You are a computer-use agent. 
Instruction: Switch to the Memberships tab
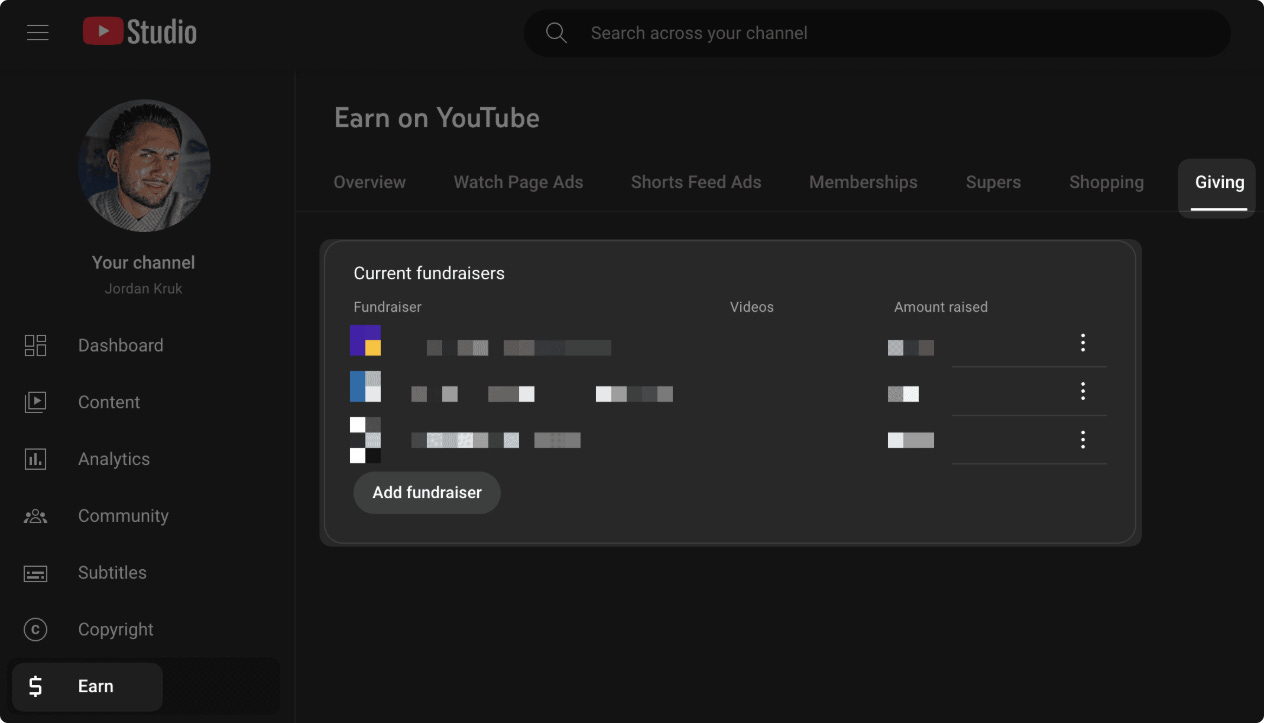tap(863, 182)
